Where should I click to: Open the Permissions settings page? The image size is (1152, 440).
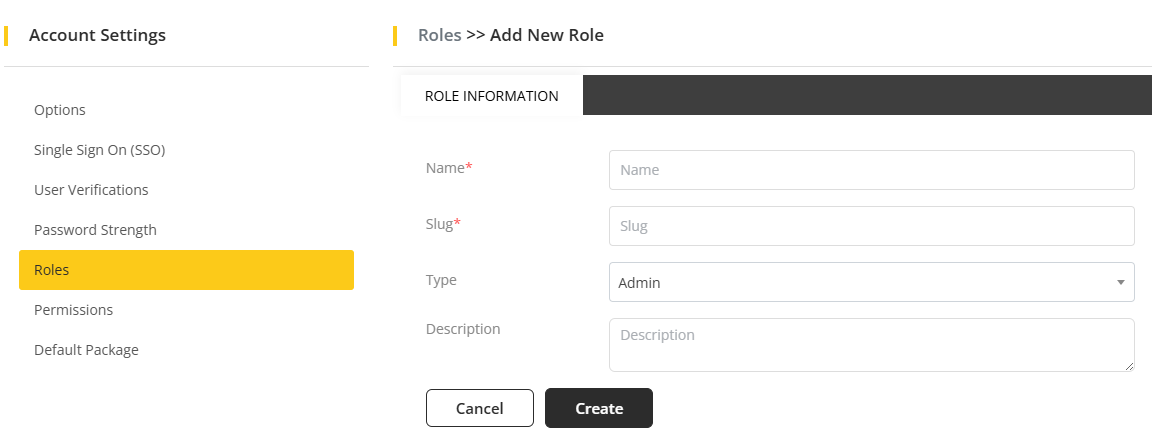point(73,310)
